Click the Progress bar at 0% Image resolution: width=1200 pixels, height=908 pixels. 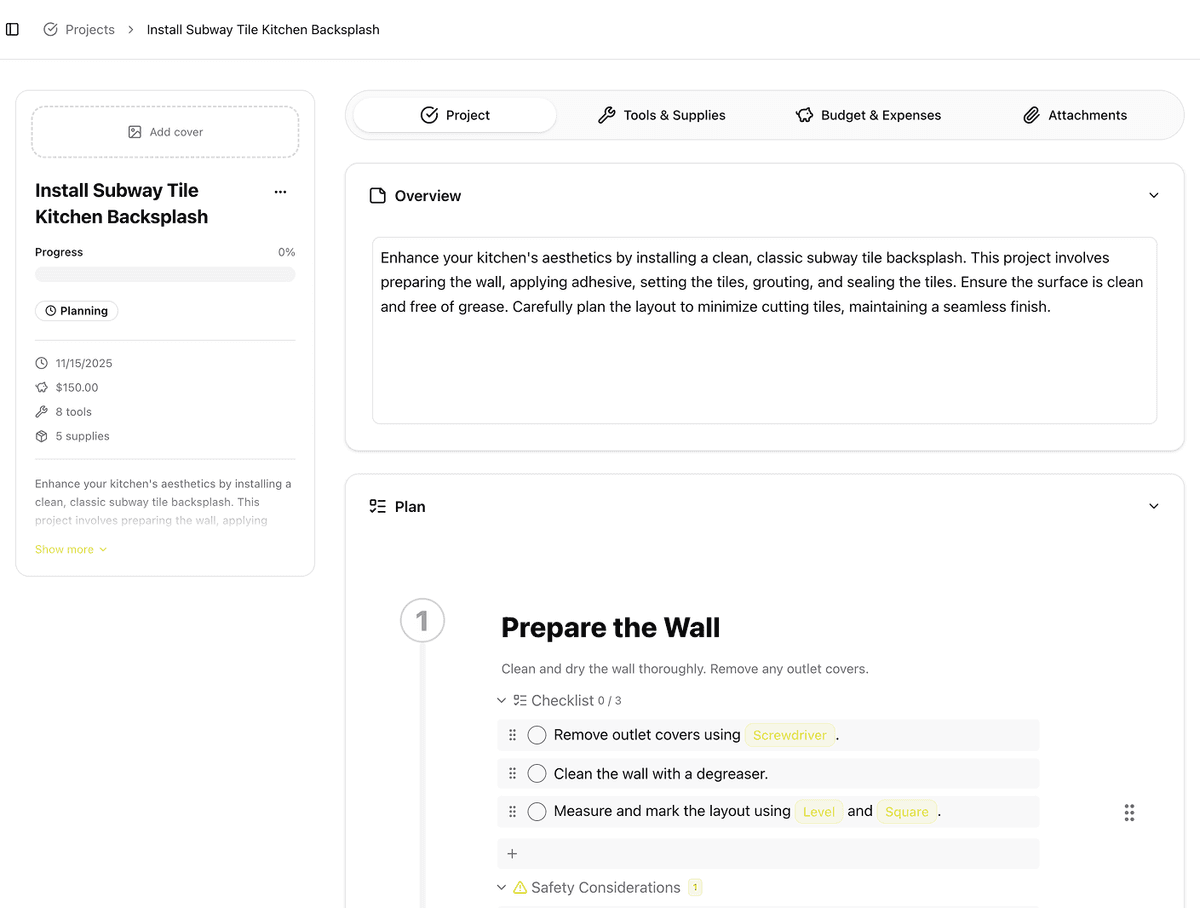(x=165, y=274)
